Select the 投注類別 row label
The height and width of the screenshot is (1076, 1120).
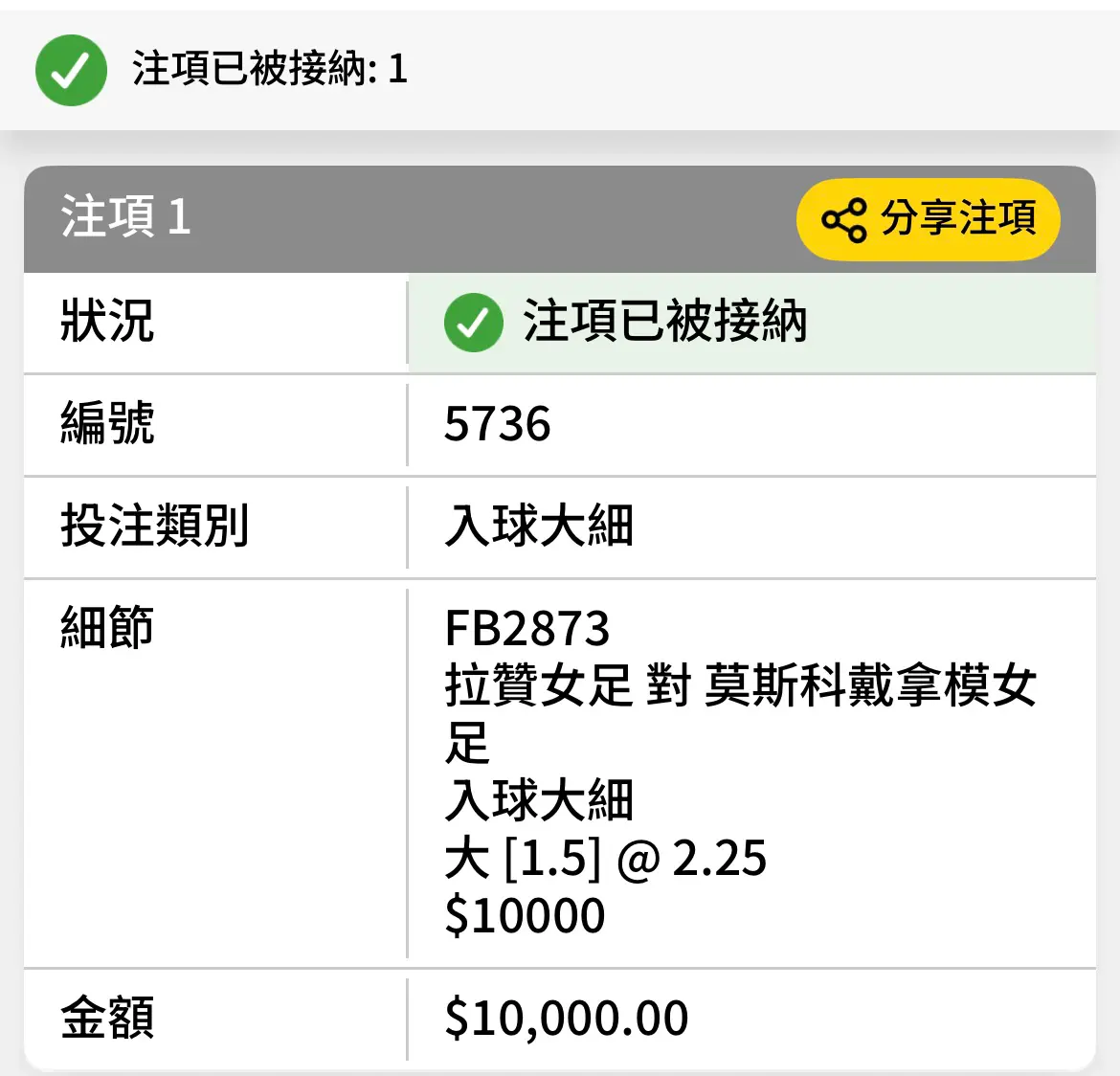(x=154, y=526)
